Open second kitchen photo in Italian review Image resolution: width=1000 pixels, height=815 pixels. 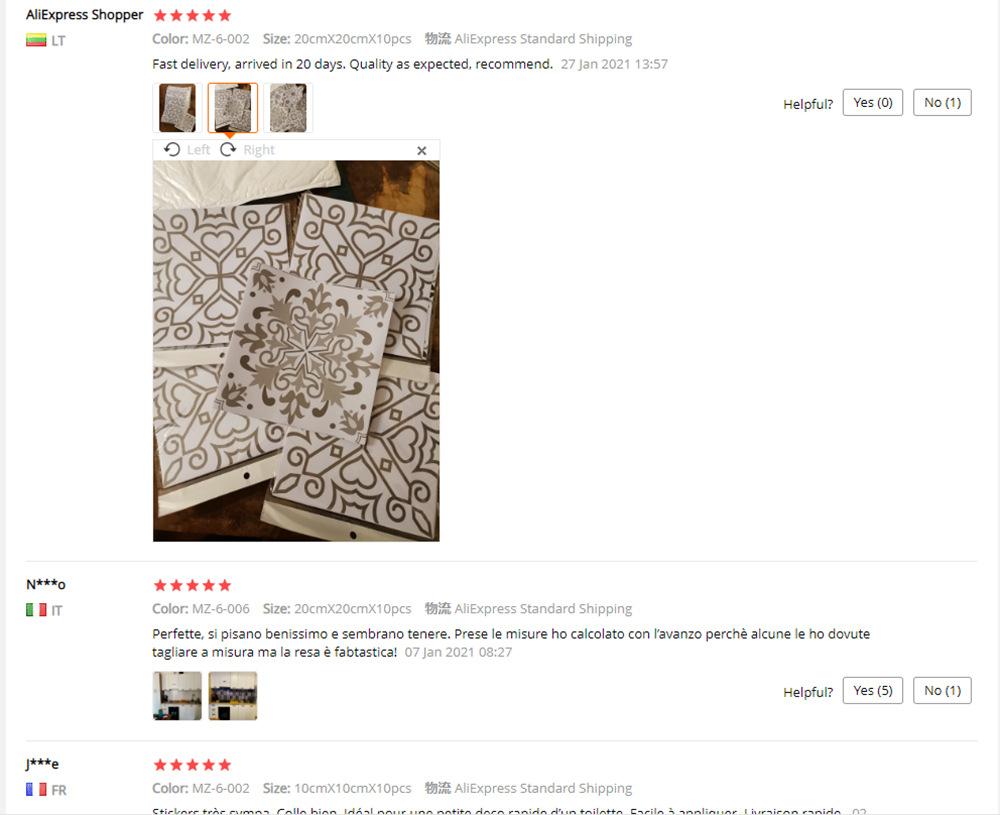click(x=233, y=696)
